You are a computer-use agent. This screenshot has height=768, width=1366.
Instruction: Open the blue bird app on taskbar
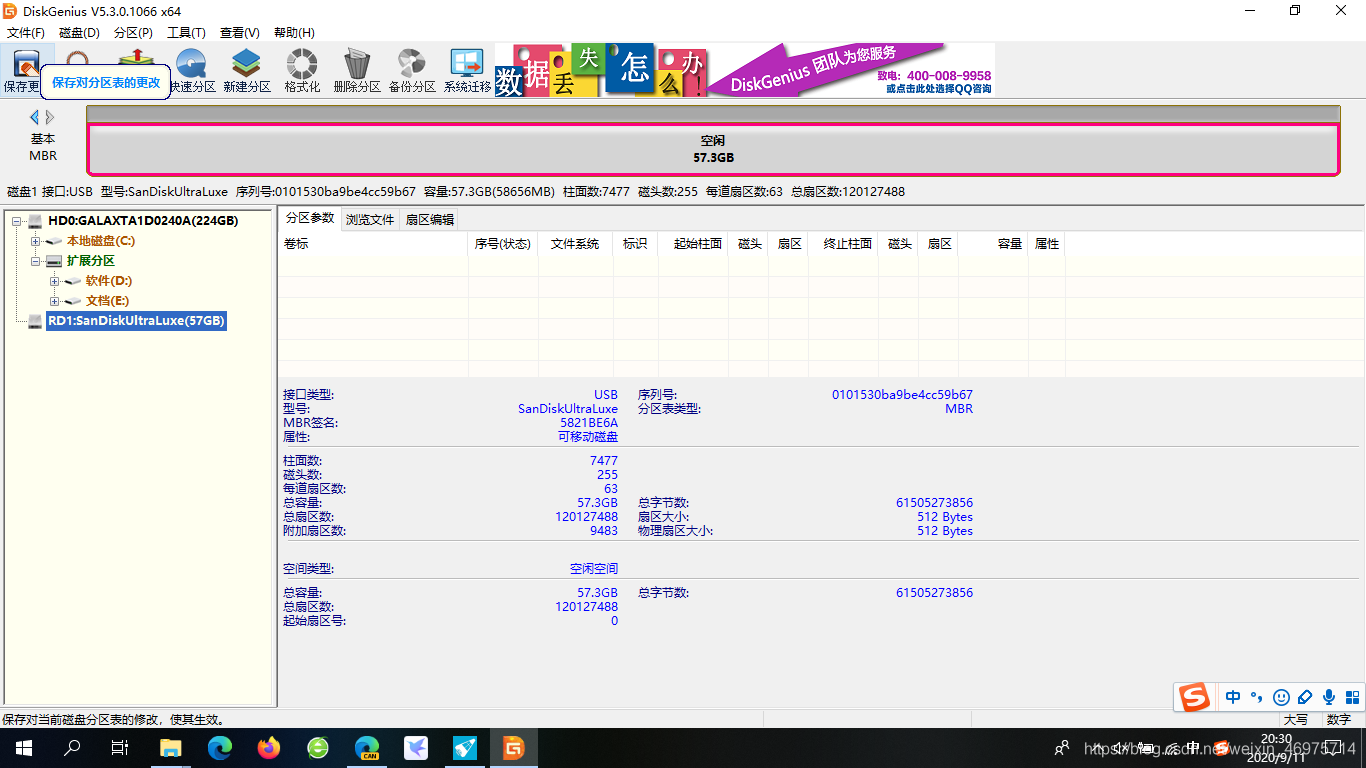point(416,748)
